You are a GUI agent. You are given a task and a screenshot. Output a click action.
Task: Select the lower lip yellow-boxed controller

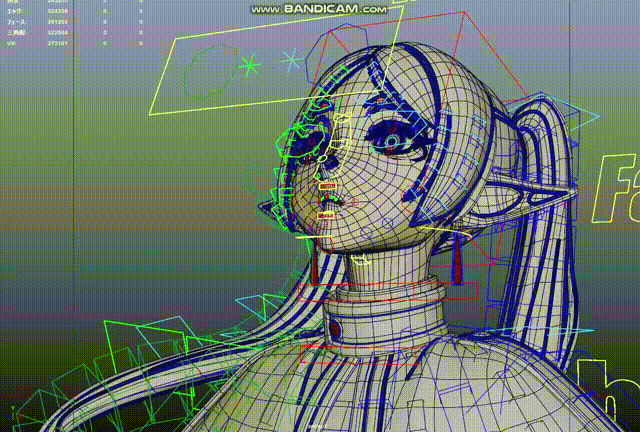[326, 215]
